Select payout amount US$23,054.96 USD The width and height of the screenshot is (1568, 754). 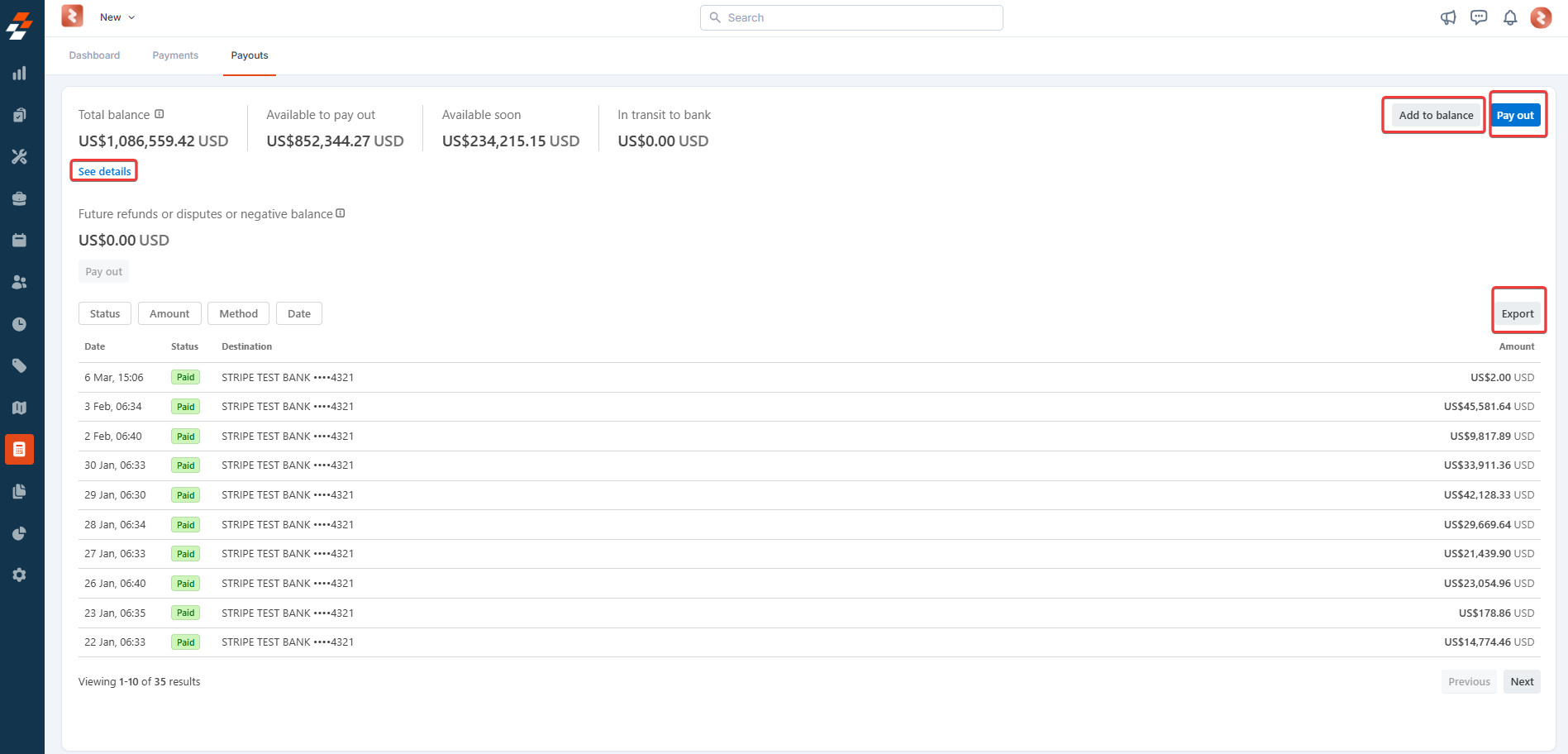click(x=1489, y=583)
